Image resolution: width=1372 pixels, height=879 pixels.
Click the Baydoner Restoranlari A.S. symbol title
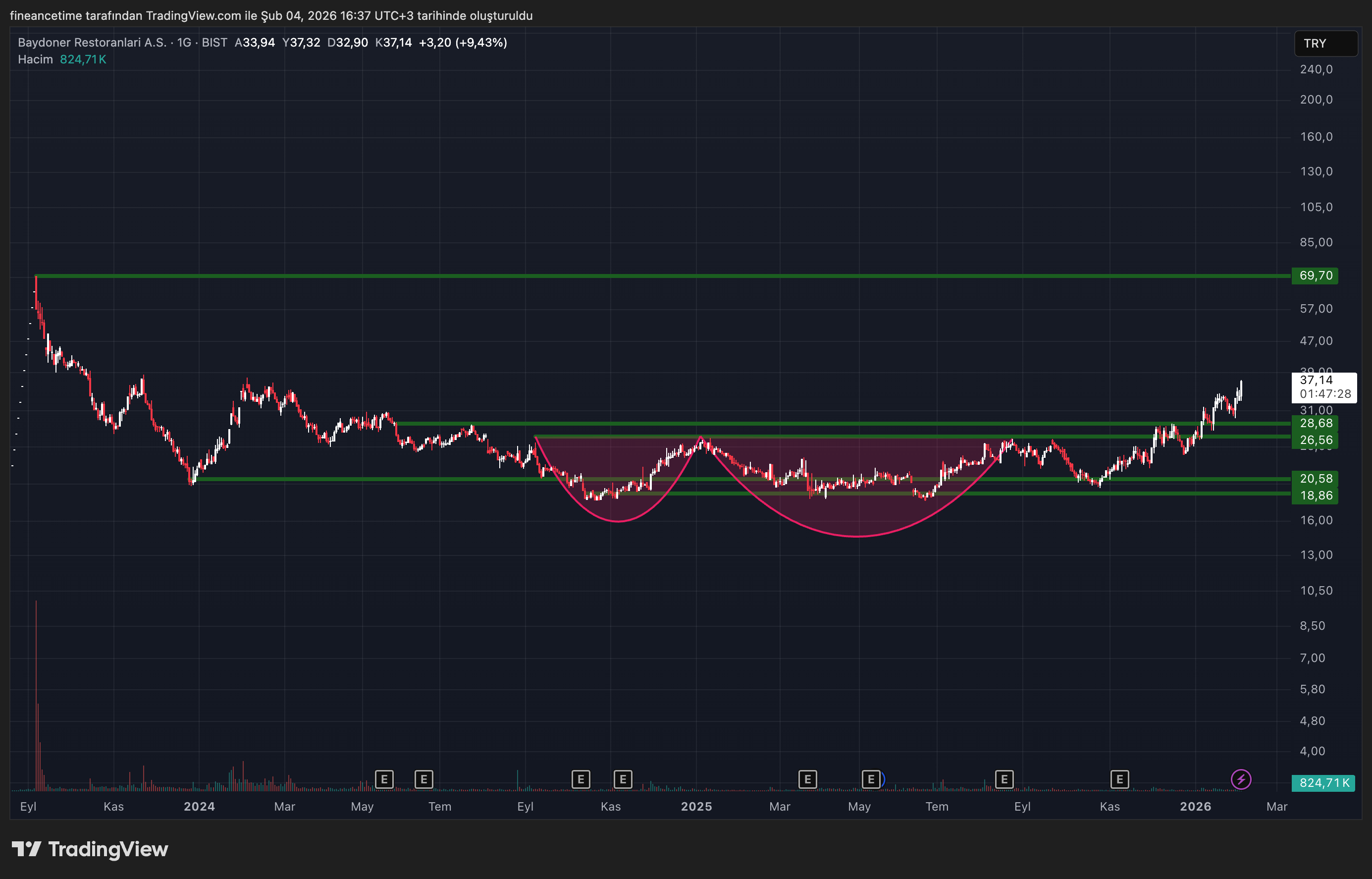click(x=92, y=42)
